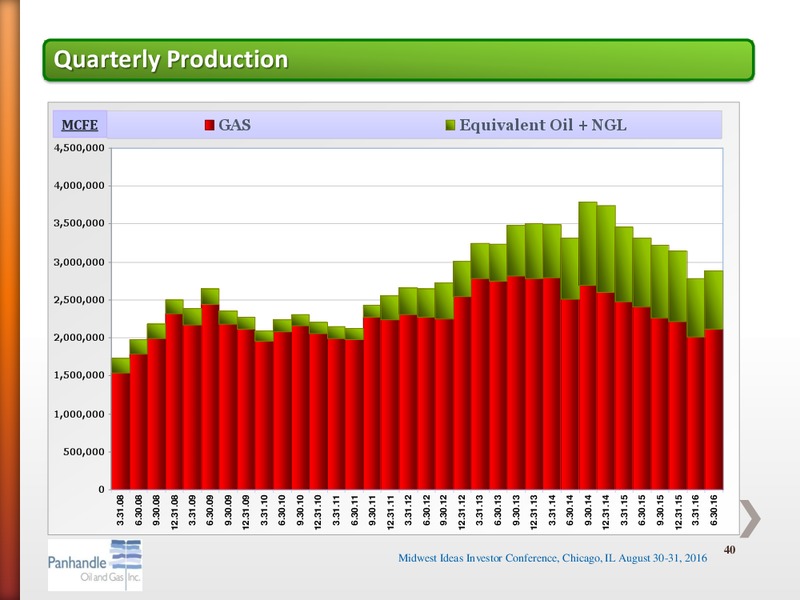Click the 3.31.16 x-axis label

click(x=696, y=510)
